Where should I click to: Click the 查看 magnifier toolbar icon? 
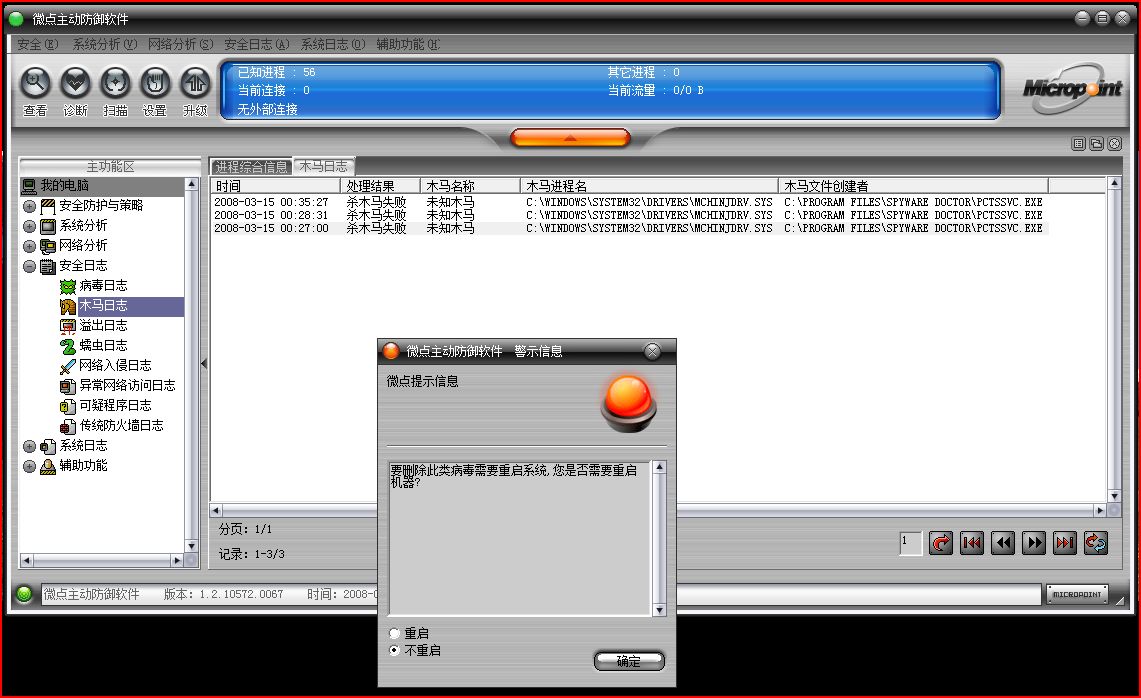(x=35, y=83)
